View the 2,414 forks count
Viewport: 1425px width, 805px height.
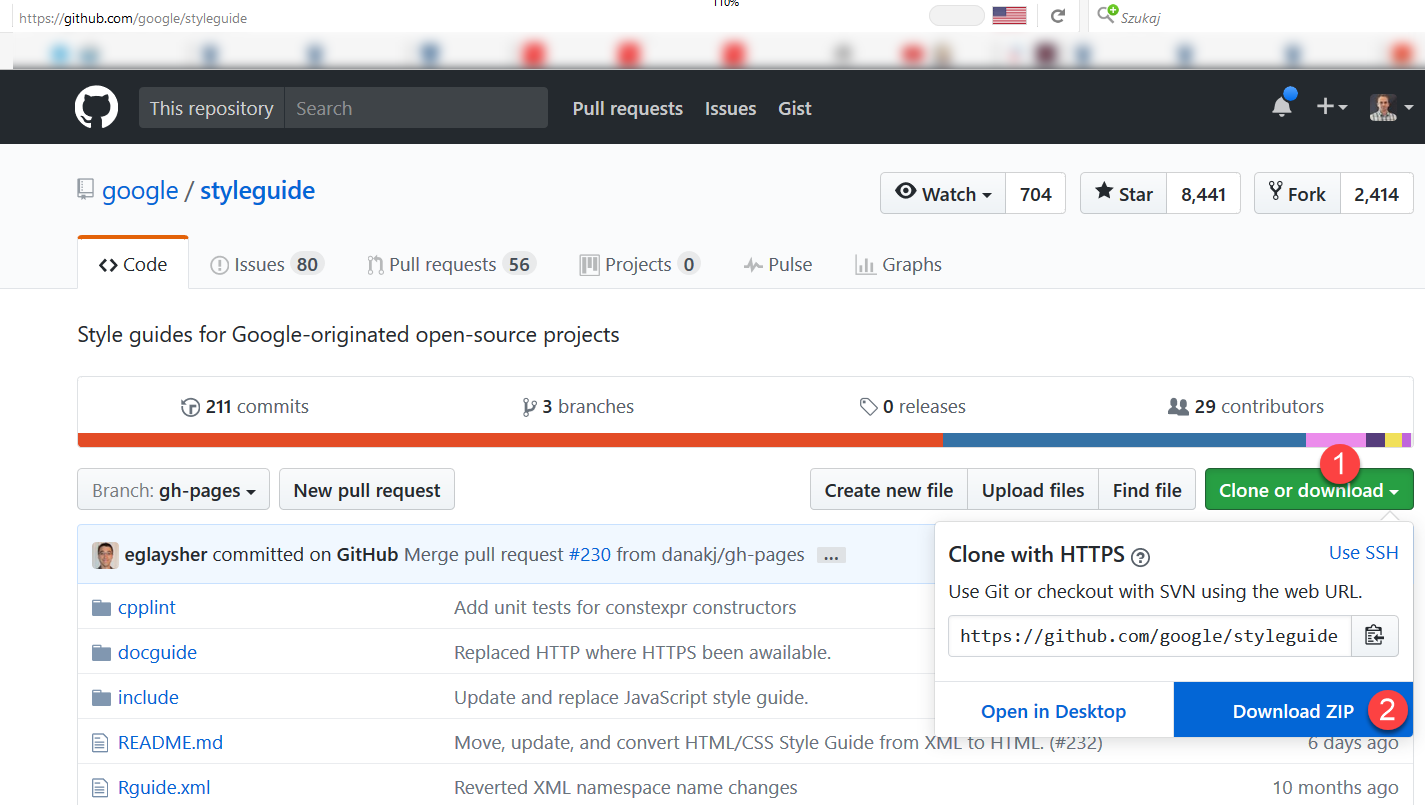pyautogui.click(x=1377, y=194)
